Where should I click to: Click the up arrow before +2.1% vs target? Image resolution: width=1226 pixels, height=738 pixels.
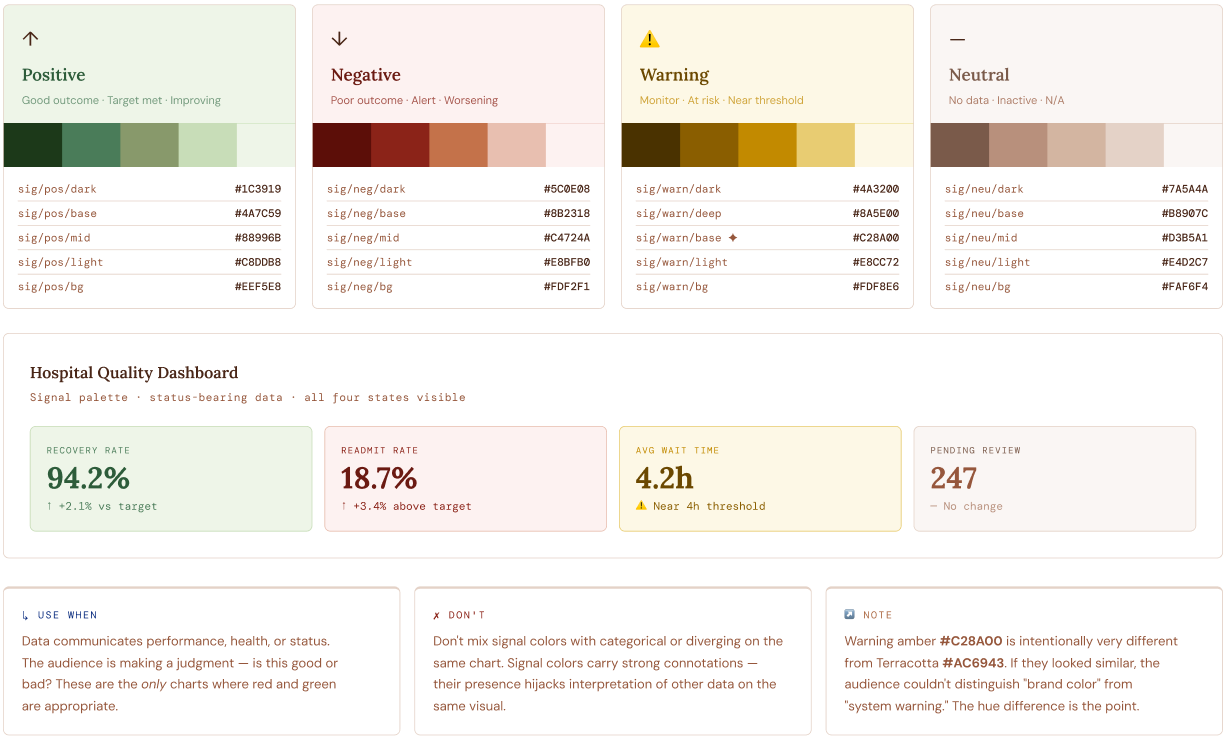[x=49, y=506]
